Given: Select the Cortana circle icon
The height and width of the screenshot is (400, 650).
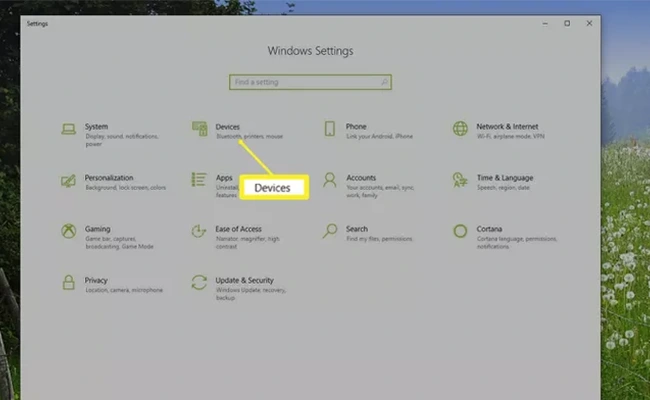Looking at the screenshot, I should point(460,231).
